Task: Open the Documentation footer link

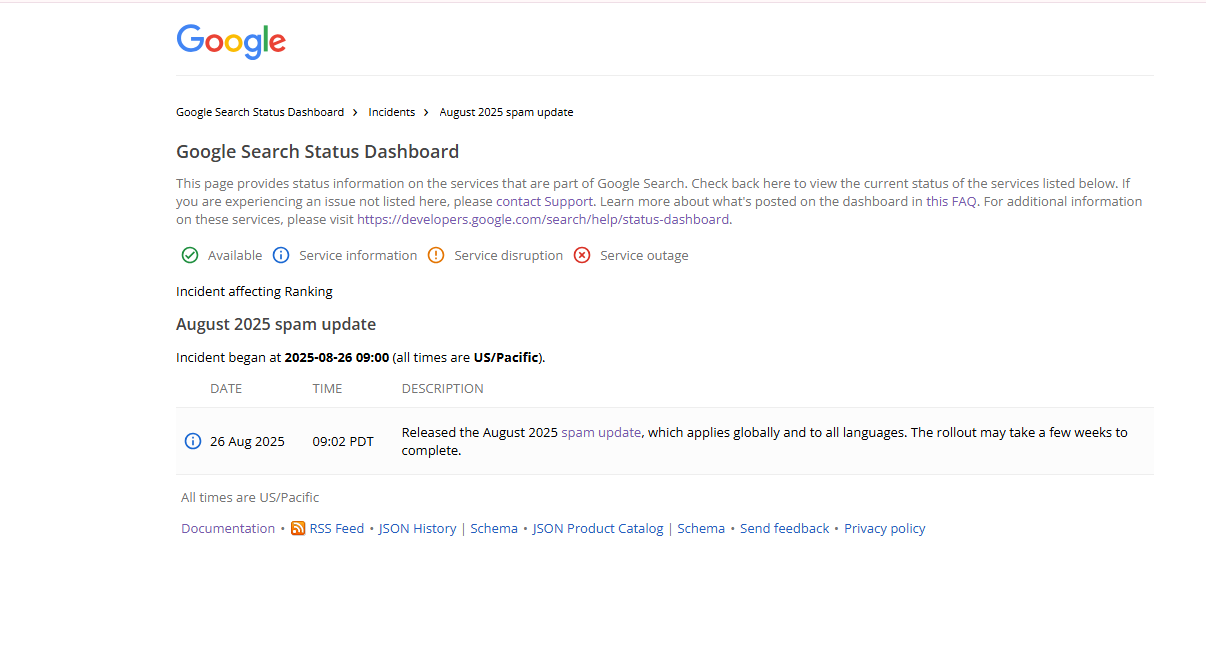Action: pos(228,528)
